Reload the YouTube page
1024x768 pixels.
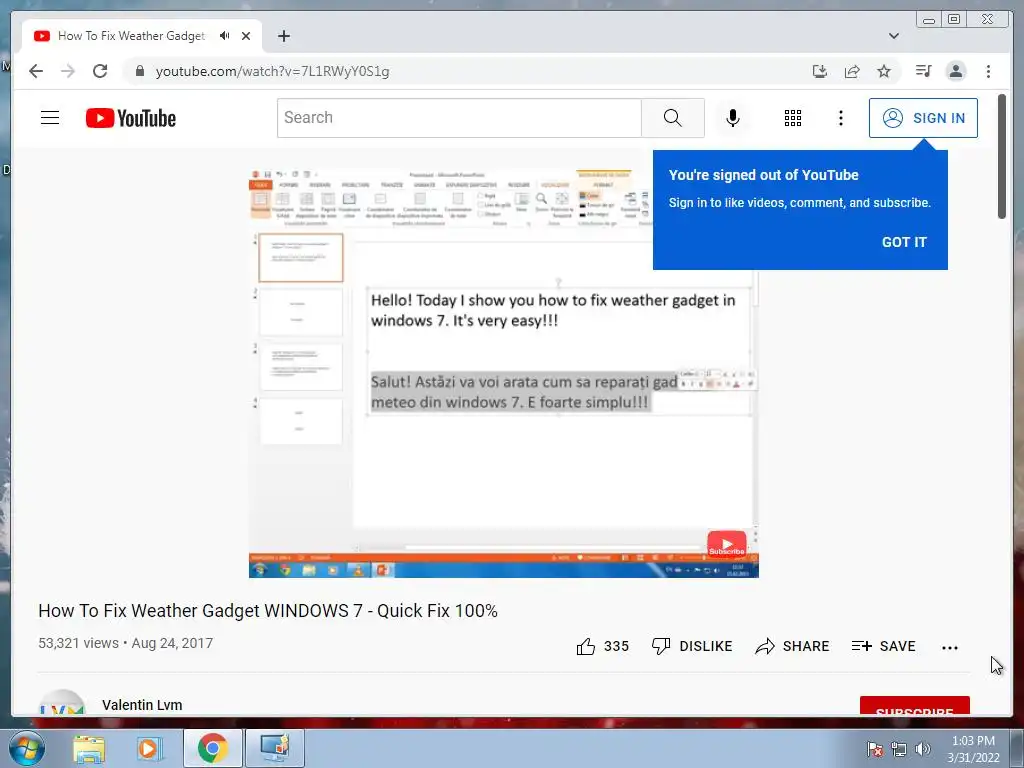[x=100, y=71]
